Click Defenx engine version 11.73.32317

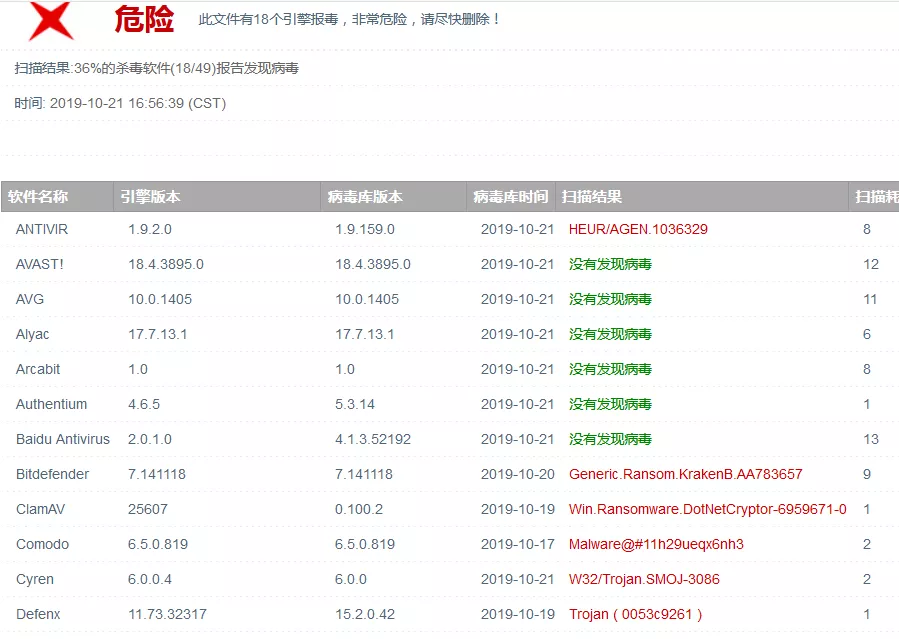pyautogui.click(x=167, y=614)
